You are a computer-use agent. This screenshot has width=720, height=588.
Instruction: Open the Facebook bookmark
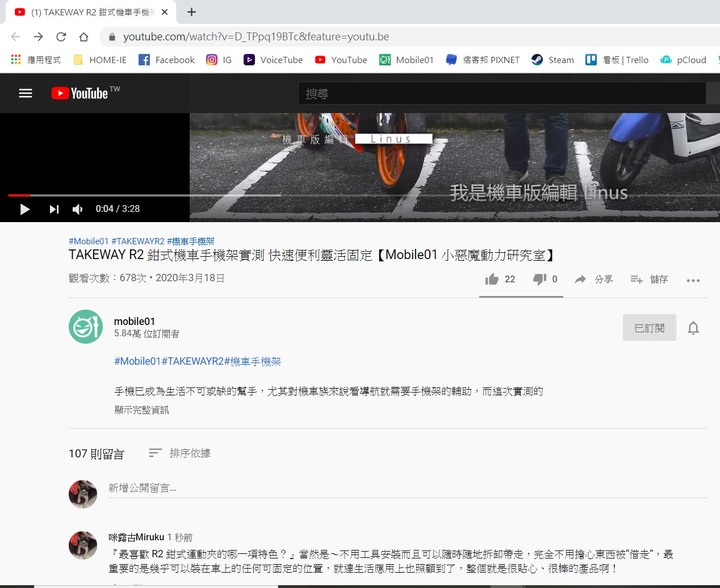[167, 60]
